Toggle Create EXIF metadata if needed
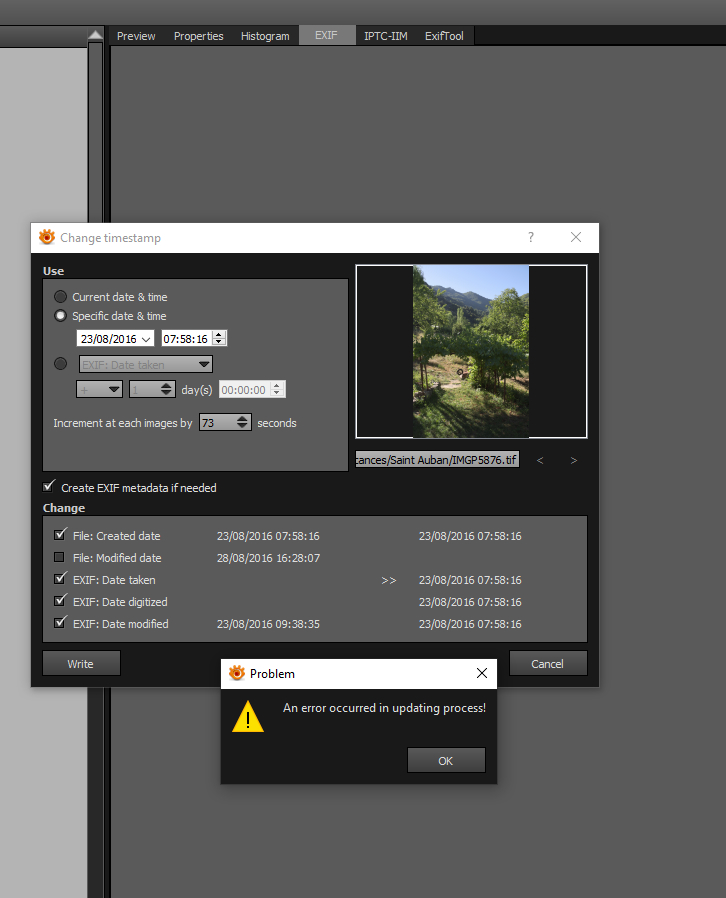 [x=49, y=487]
